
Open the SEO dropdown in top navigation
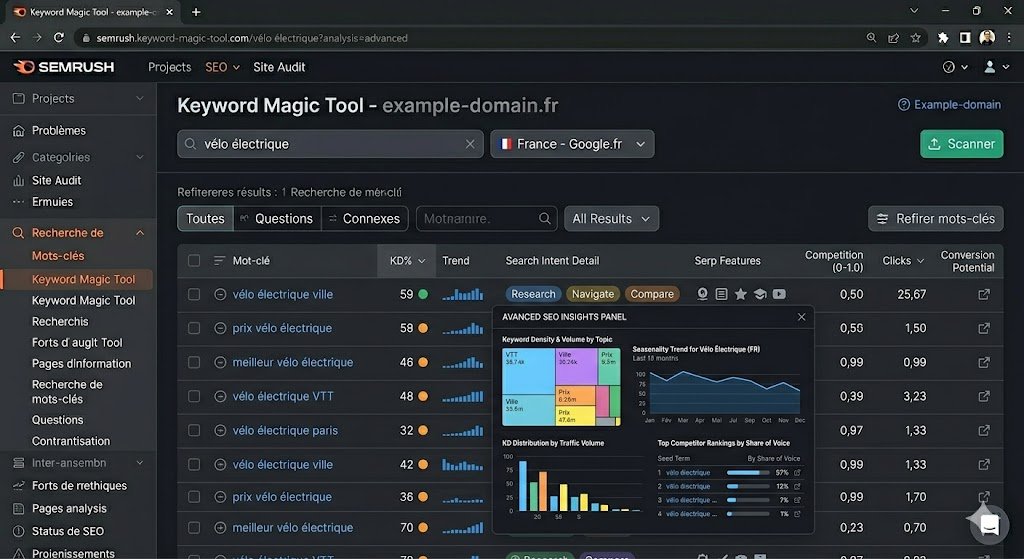[222, 67]
